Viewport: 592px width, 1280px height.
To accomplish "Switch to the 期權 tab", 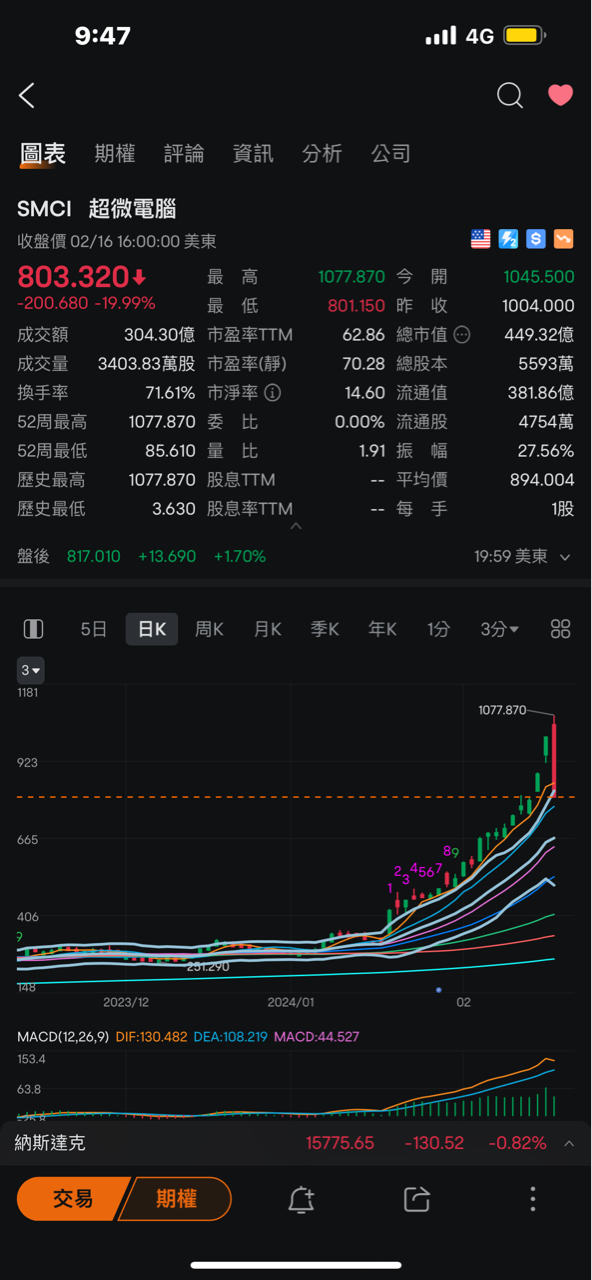I will [x=115, y=153].
